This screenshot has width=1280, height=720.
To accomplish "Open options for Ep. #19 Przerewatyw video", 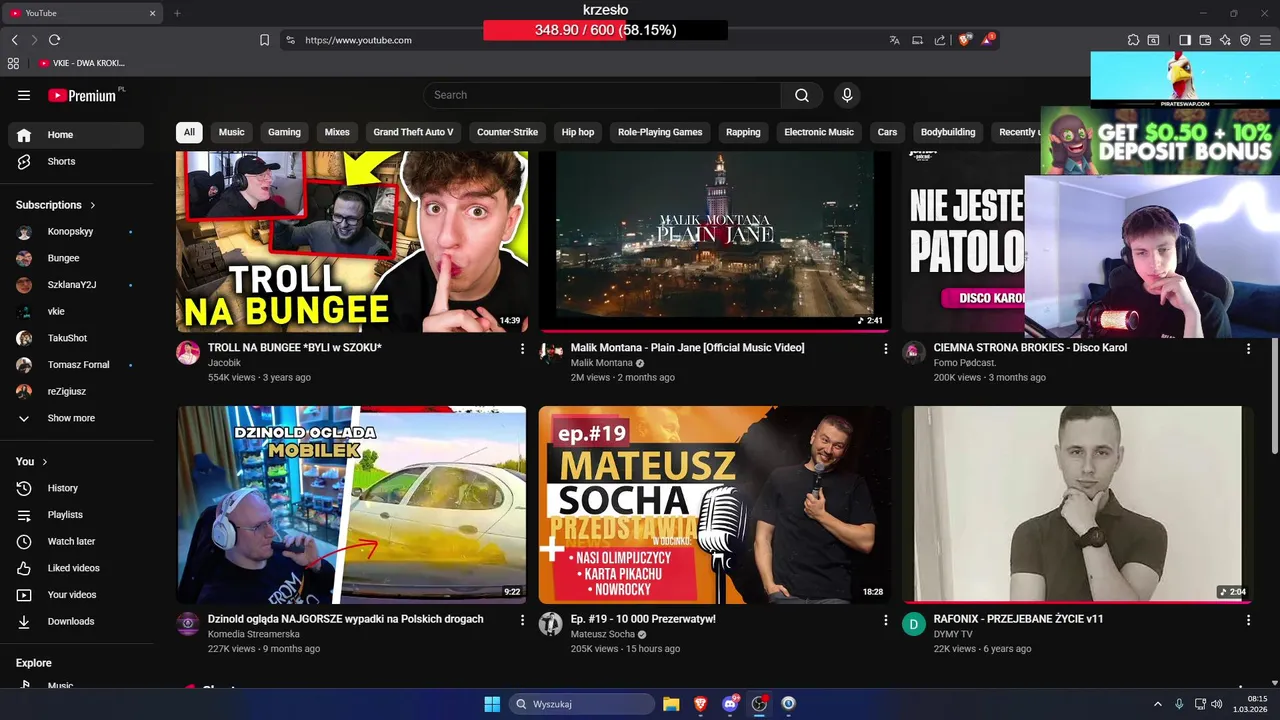I will click(885, 620).
